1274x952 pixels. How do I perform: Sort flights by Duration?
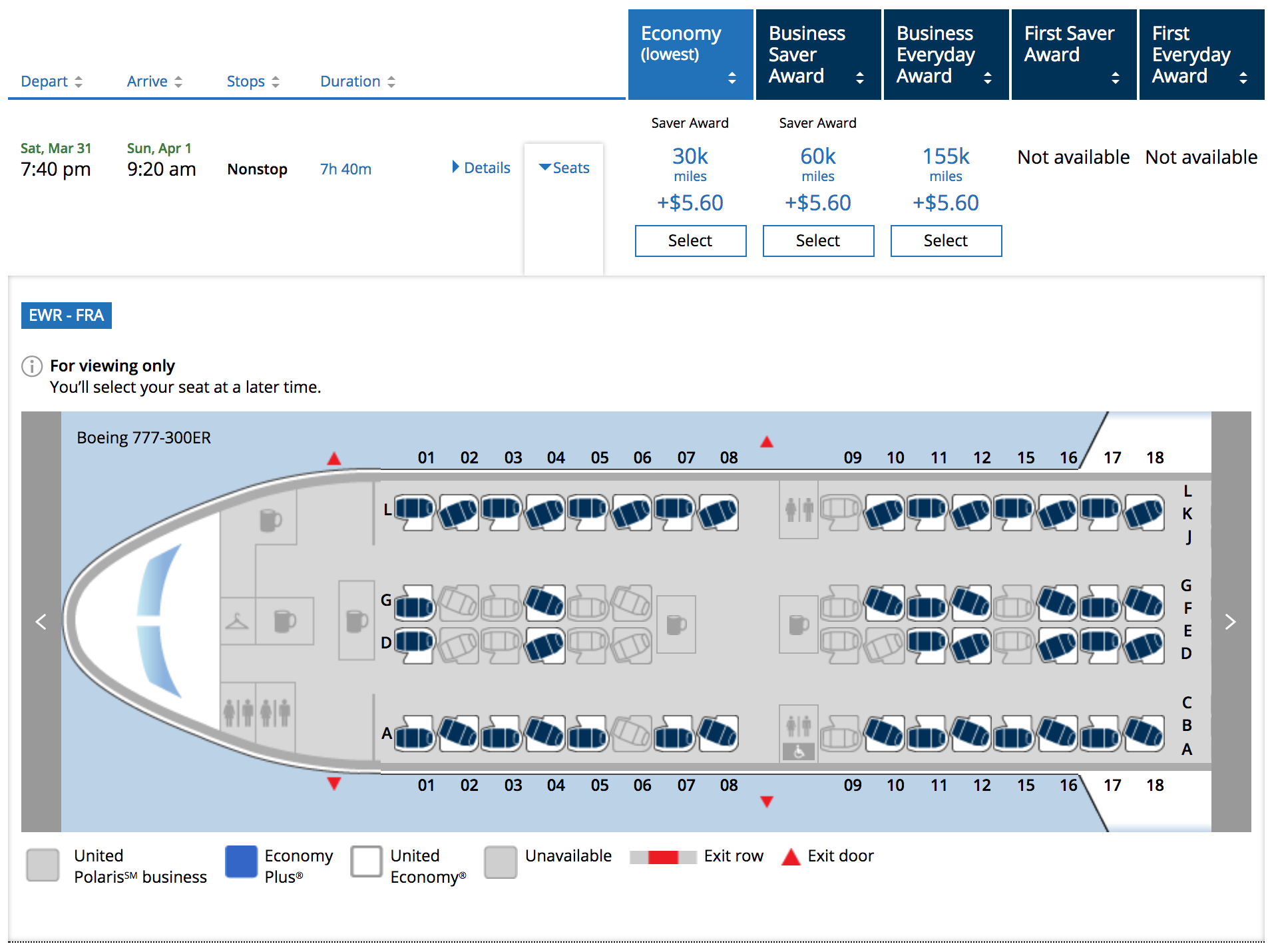coord(357,81)
